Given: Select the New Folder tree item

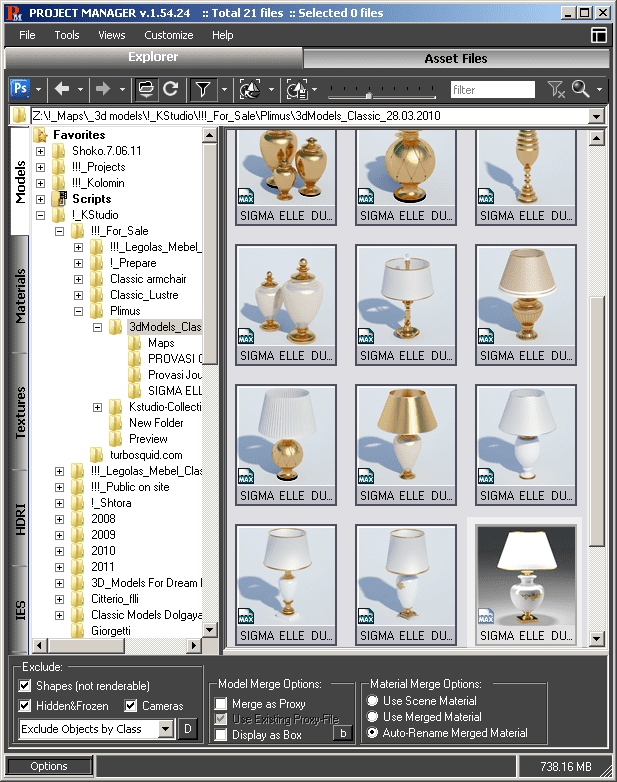Looking at the screenshot, I should click(156, 423).
